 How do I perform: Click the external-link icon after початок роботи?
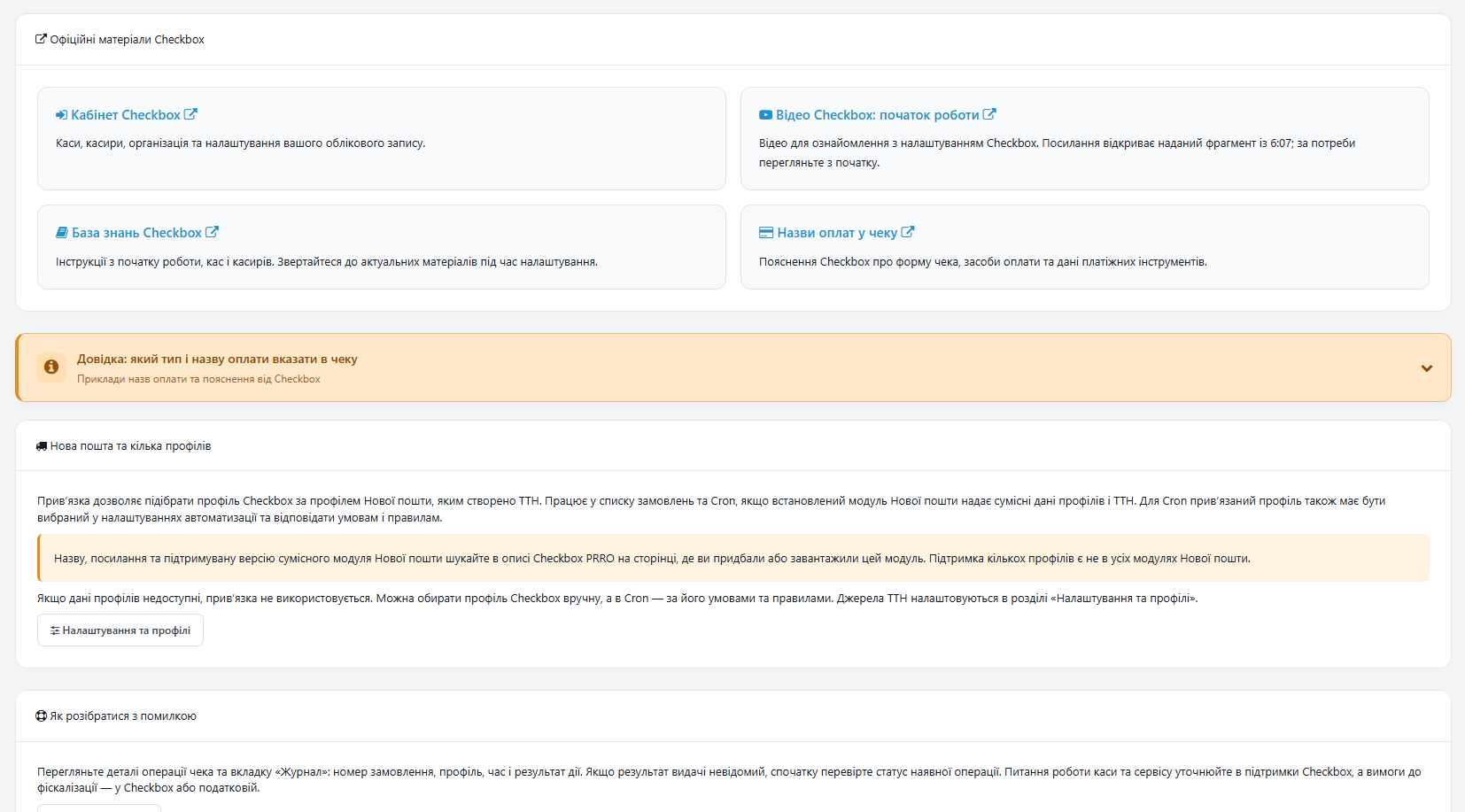[989, 114]
